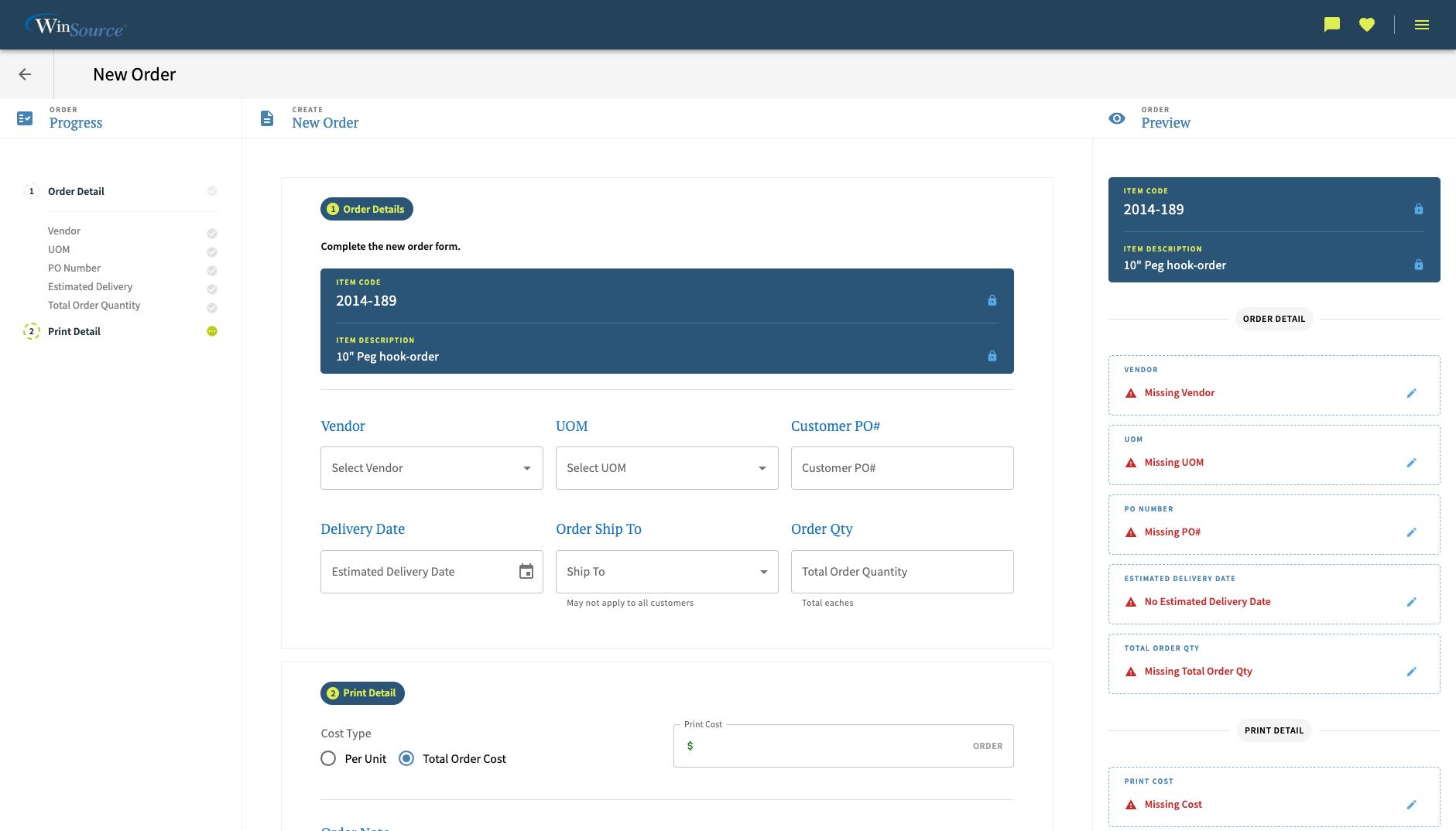Click the ORDER label in the Print Cost field
This screenshot has width=1456, height=831.
click(x=987, y=745)
